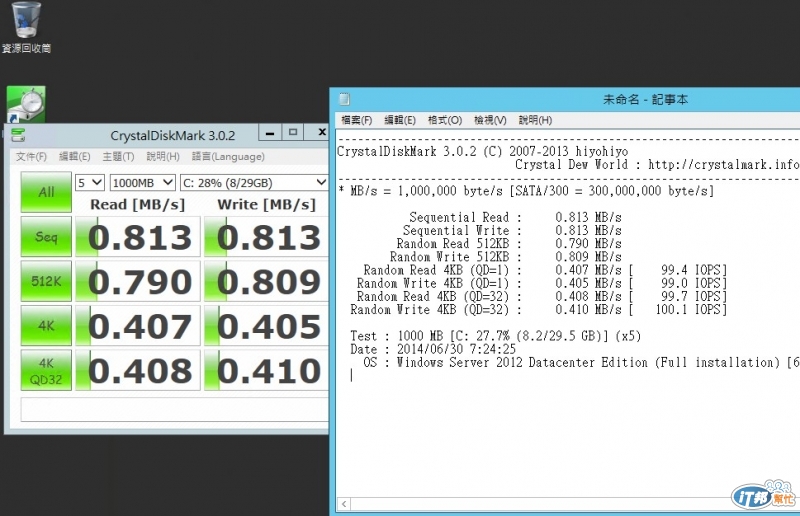
Task: Click the Notepad horizontal scrollbar left arrow
Action: click(x=344, y=504)
